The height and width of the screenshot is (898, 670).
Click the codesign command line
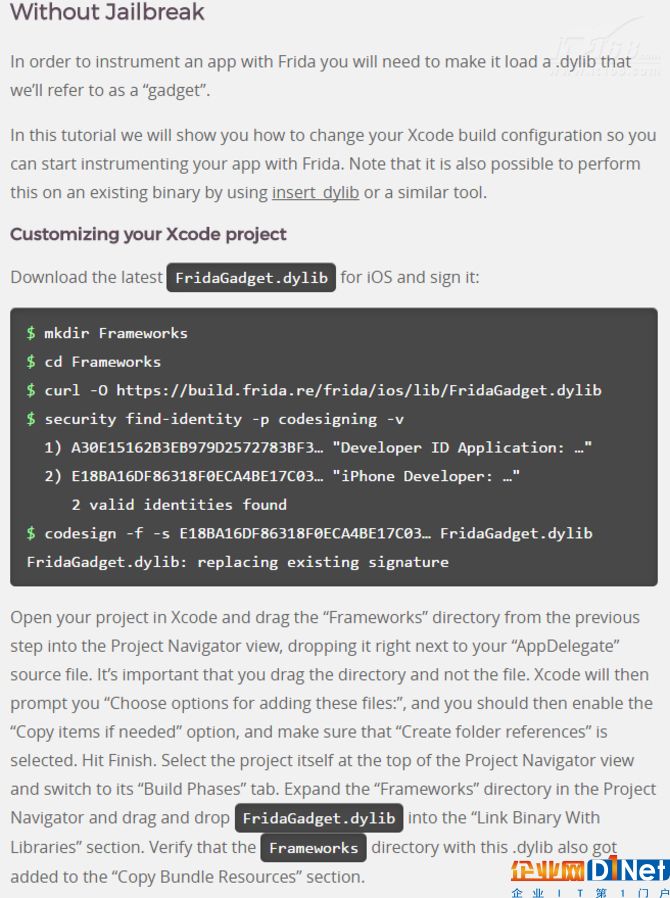click(x=309, y=534)
